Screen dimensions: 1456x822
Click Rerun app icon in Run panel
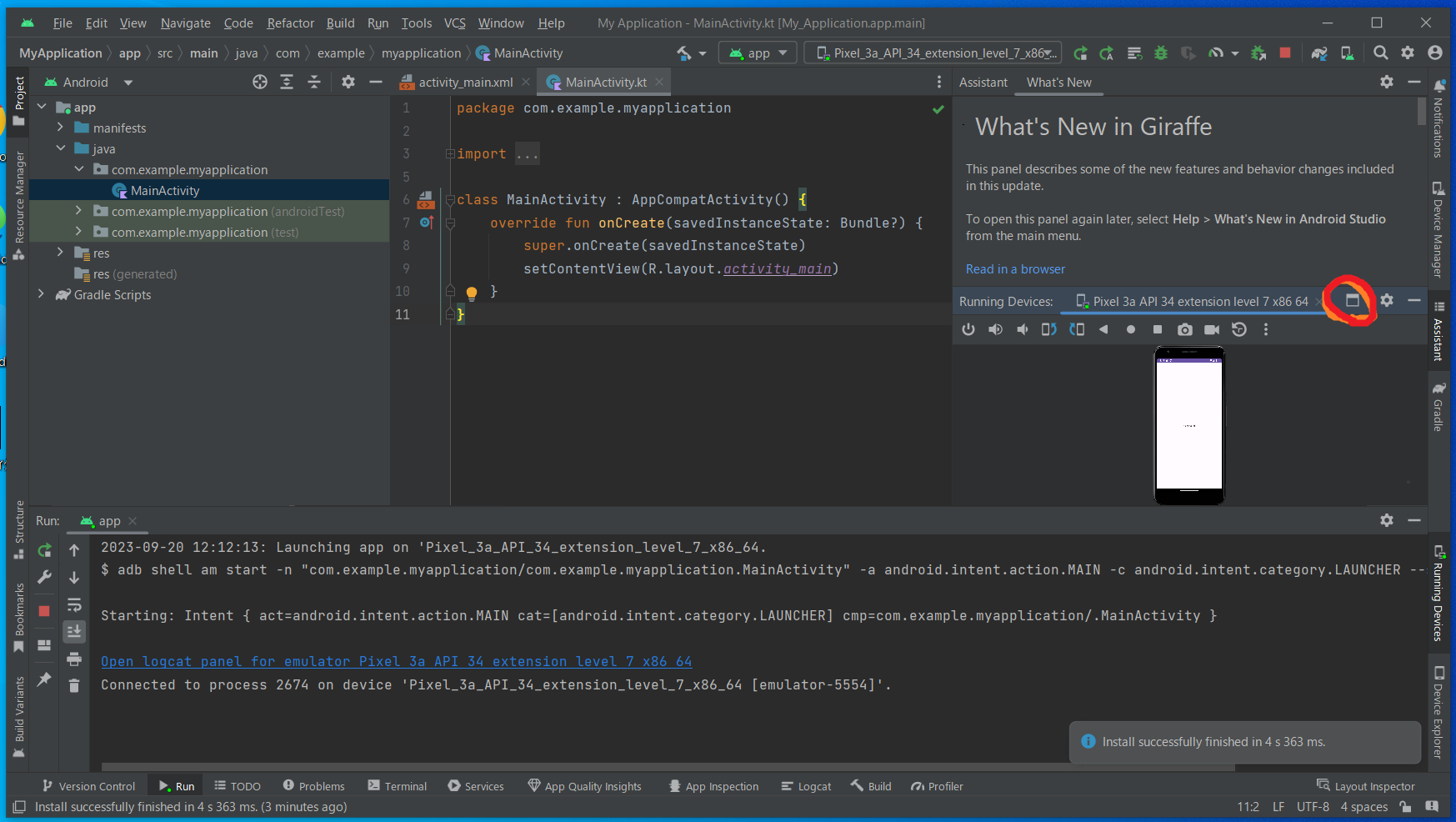click(44, 550)
